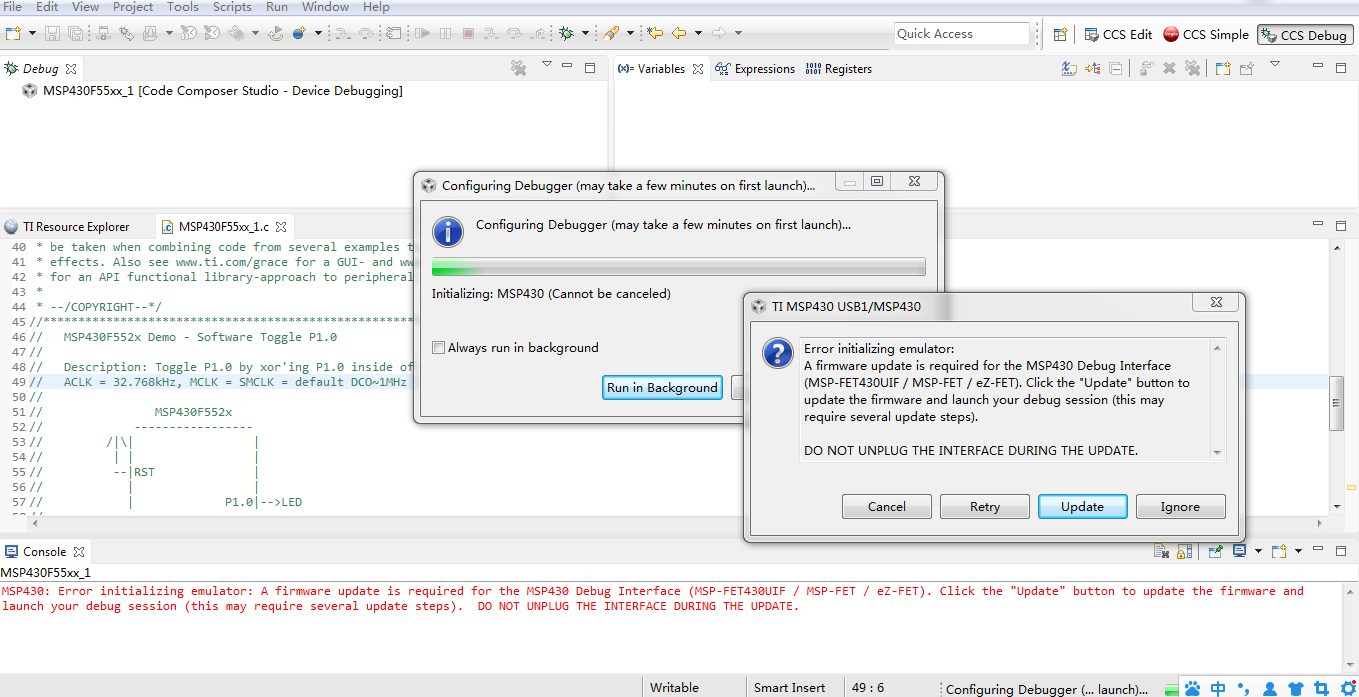
Task: Open the debug icon's dropdown menu
Action: [586, 32]
